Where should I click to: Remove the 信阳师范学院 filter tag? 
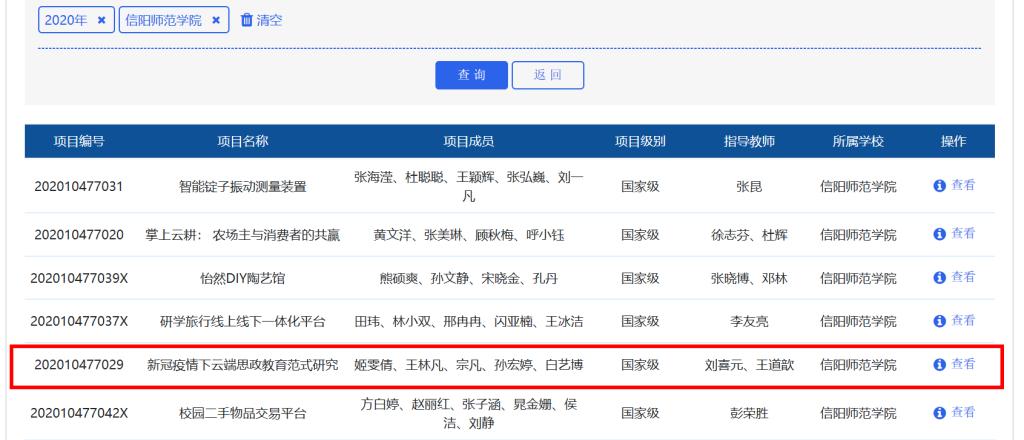point(216,20)
